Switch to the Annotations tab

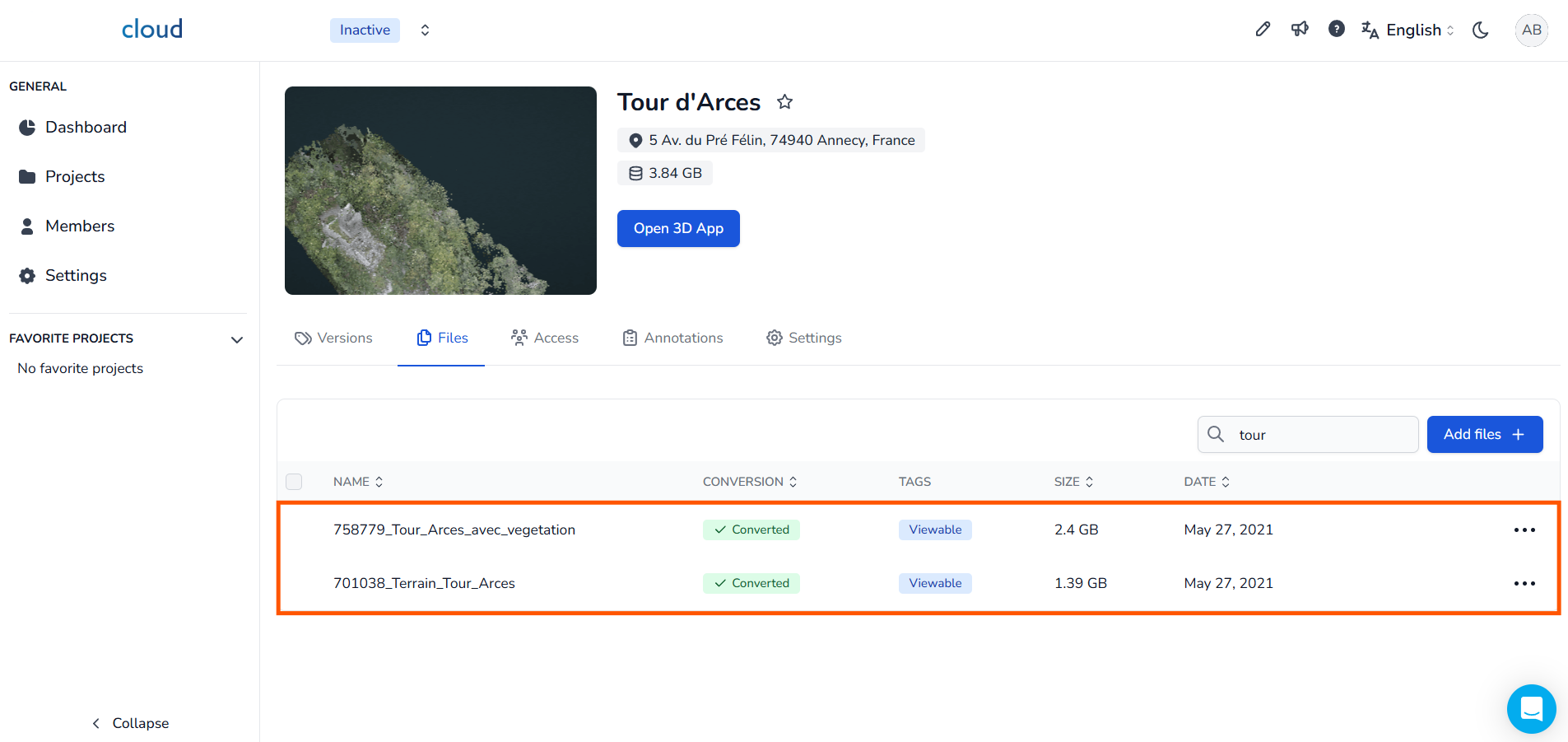672,338
